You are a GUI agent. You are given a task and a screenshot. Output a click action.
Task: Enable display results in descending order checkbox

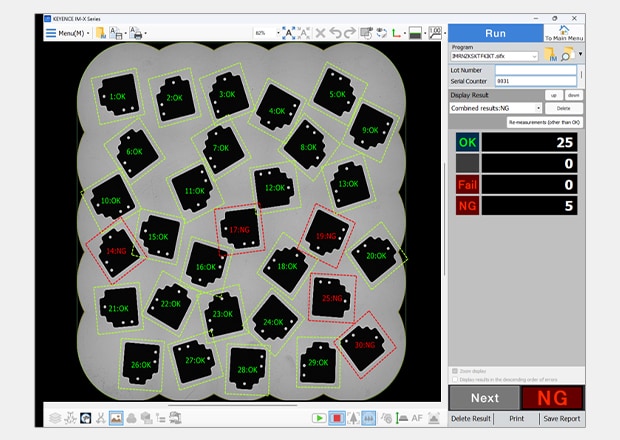point(454,379)
